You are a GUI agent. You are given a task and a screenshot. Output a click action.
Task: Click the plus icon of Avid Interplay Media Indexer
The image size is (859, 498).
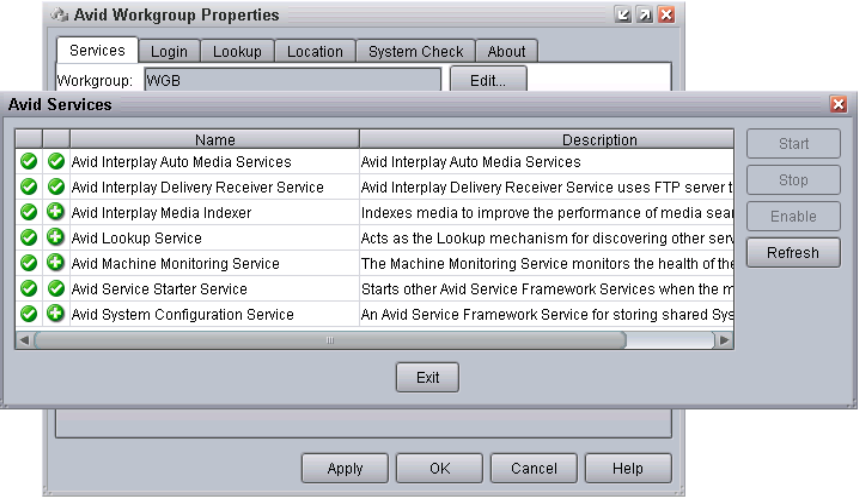tap(56, 212)
